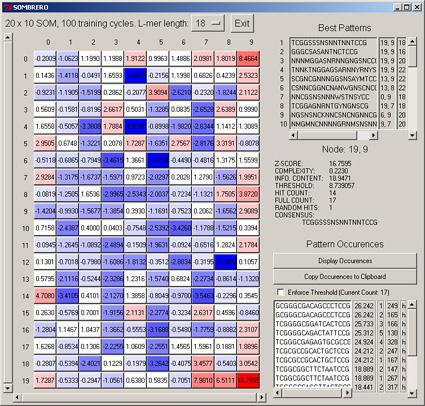Select the bright red SOM cell at row 19, column 9
This screenshot has height=406, width=425.
(x=248, y=380)
